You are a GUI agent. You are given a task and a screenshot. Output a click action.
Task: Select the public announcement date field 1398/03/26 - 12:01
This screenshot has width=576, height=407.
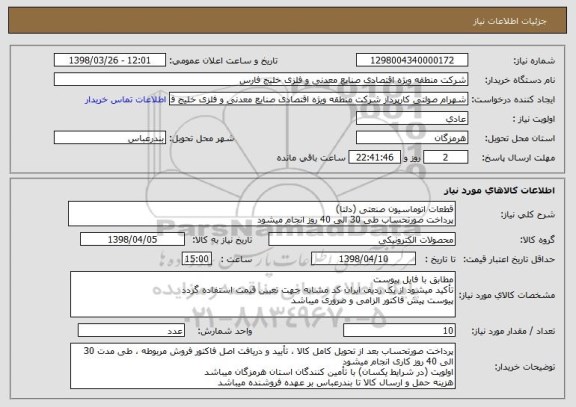110,60
